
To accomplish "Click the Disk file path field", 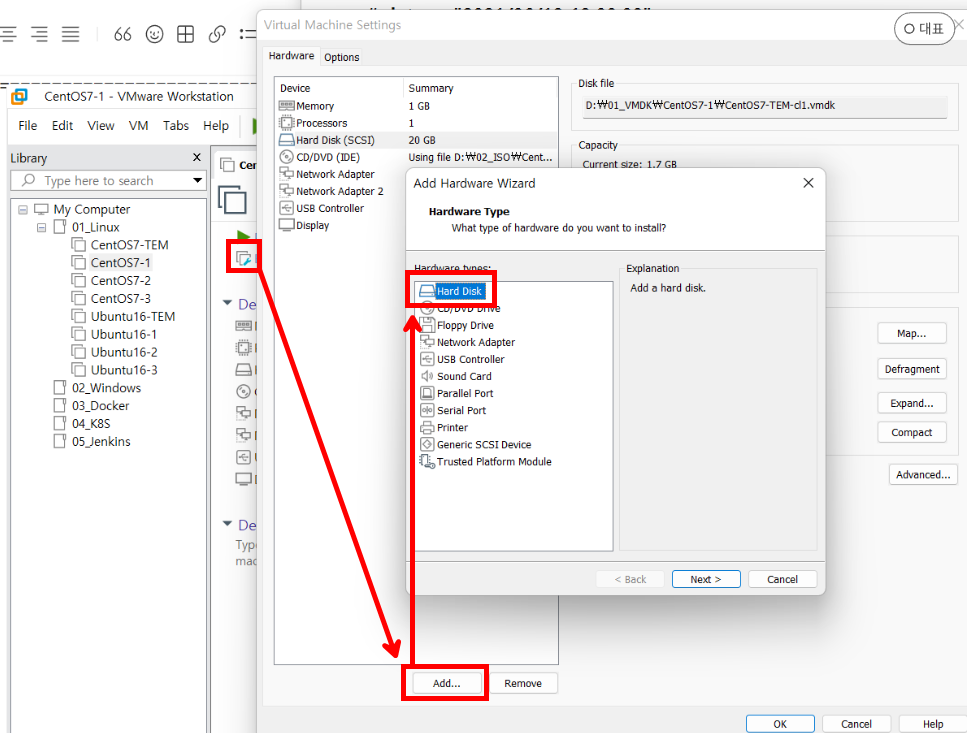I will tap(763, 105).
